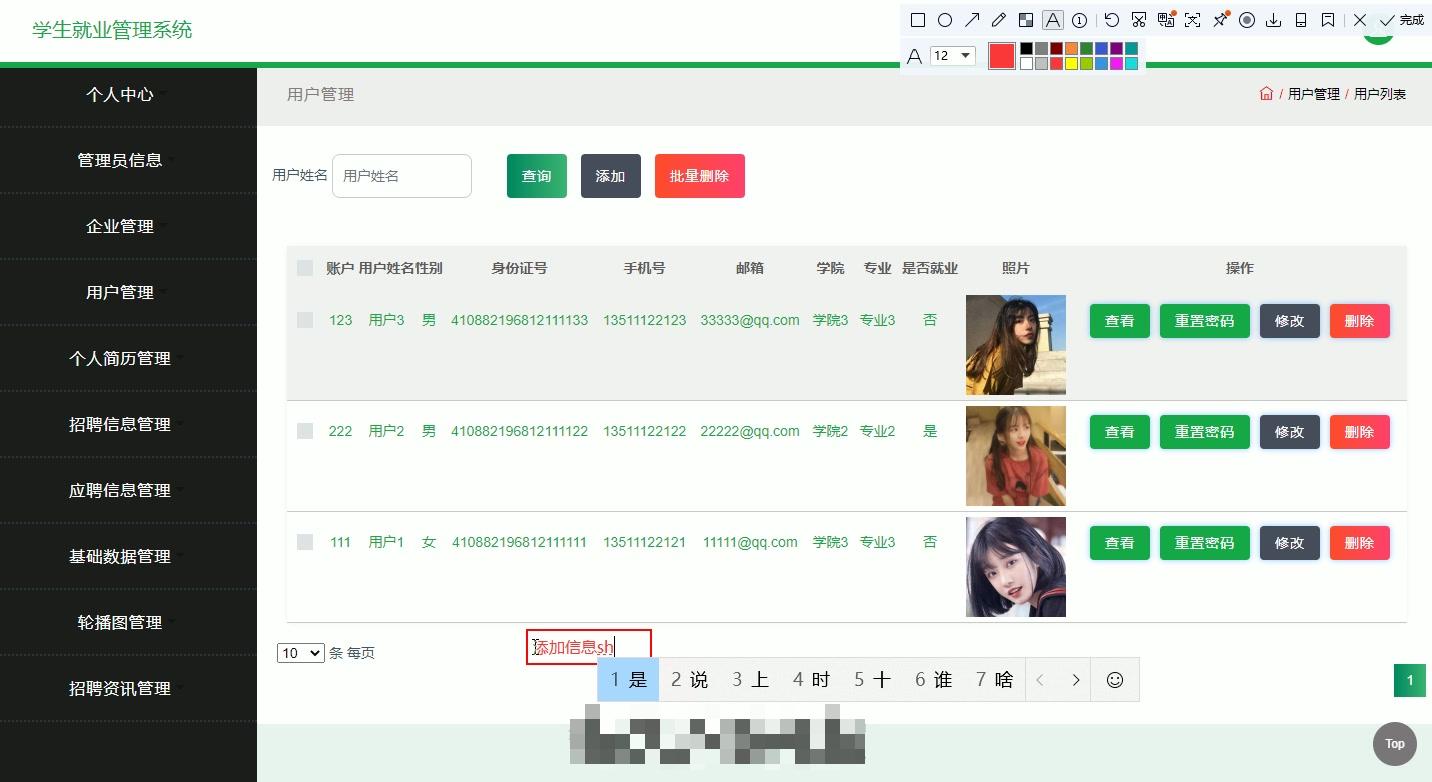Toggle the text annotation tool
This screenshot has width=1432, height=782.
click(x=1052, y=20)
